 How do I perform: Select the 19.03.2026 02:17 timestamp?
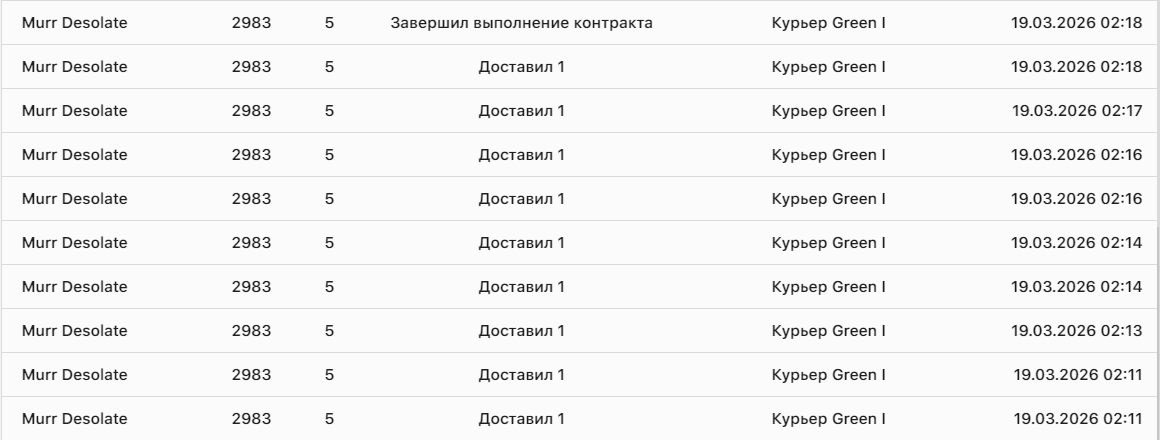point(1076,111)
